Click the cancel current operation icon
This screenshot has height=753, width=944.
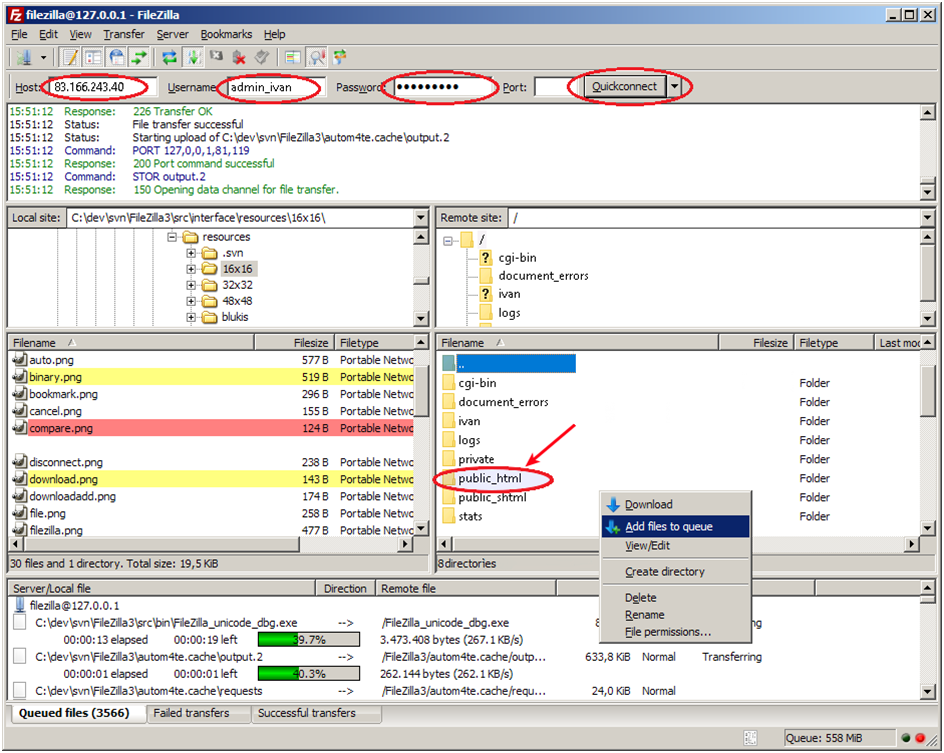click(x=216, y=58)
